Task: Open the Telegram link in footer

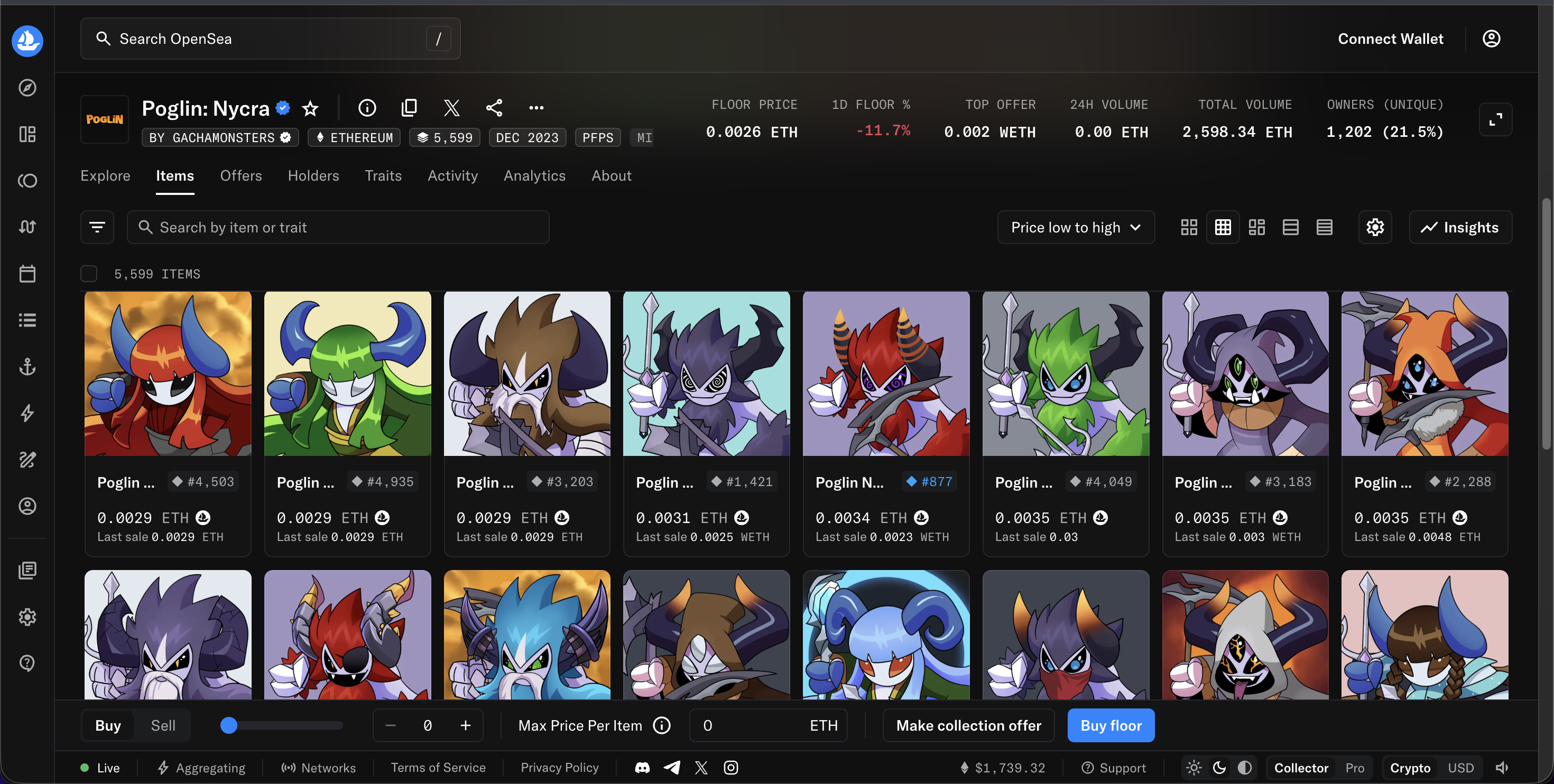Action: pos(672,768)
